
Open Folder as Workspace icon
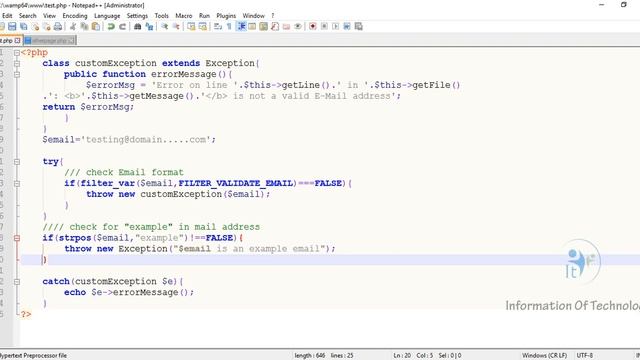pyautogui.click(x=287, y=27)
